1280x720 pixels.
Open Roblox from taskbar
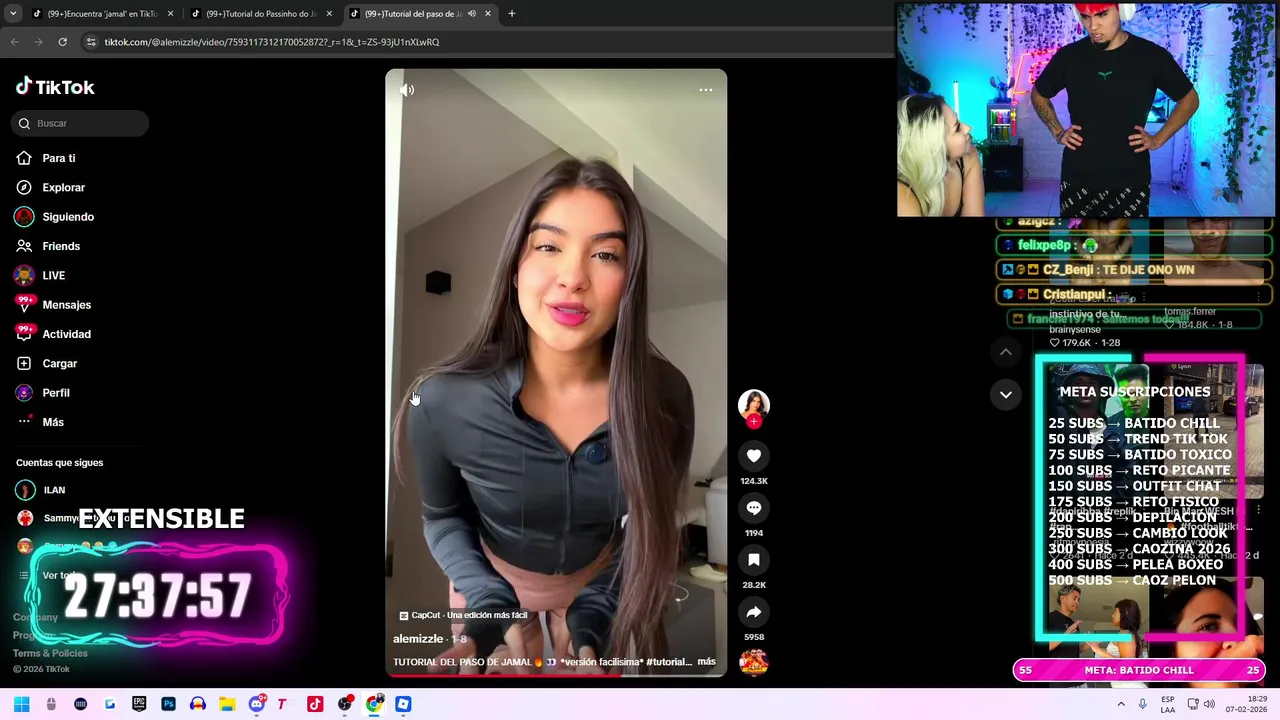click(x=403, y=704)
